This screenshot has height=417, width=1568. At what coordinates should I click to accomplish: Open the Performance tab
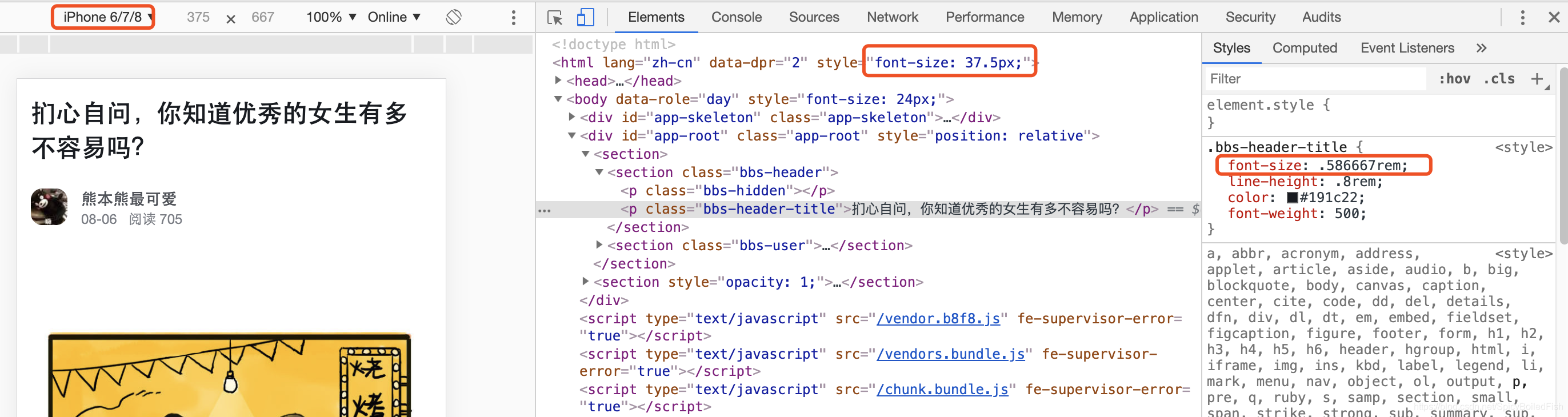984,17
